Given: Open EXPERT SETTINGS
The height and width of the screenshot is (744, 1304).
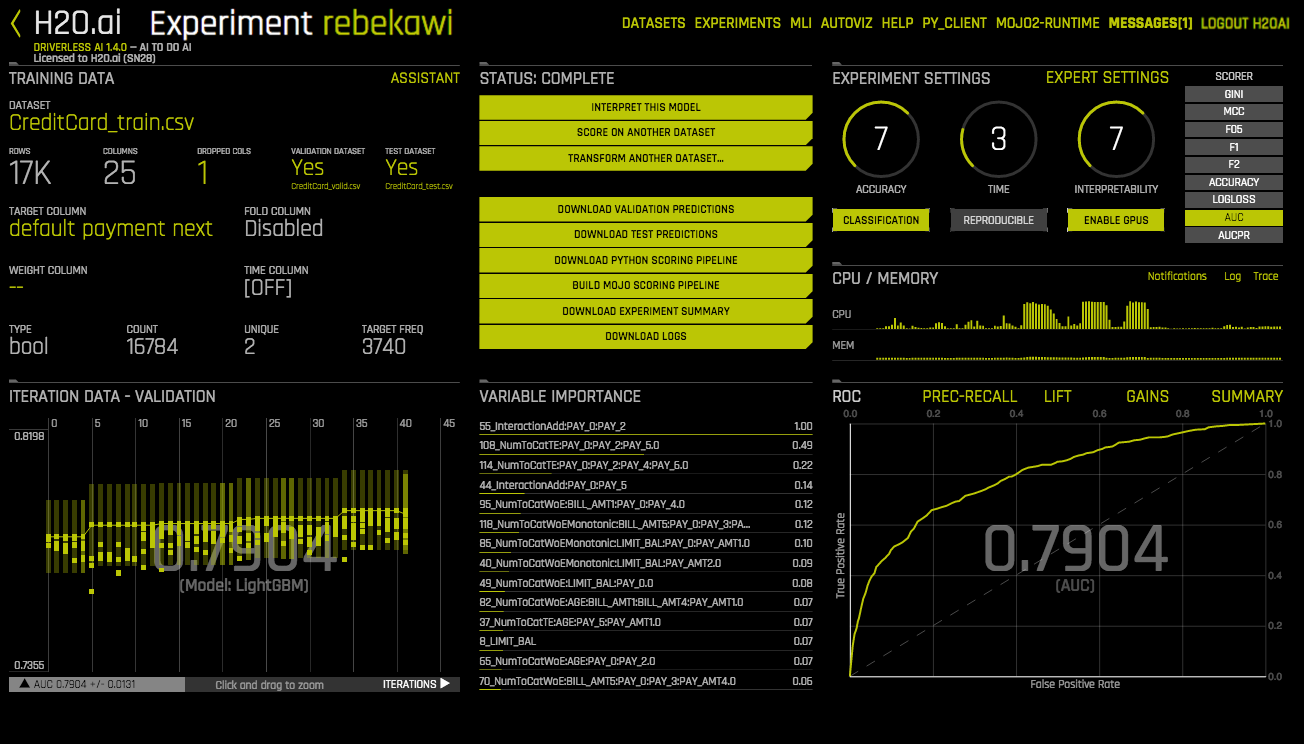Looking at the screenshot, I should [1107, 78].
